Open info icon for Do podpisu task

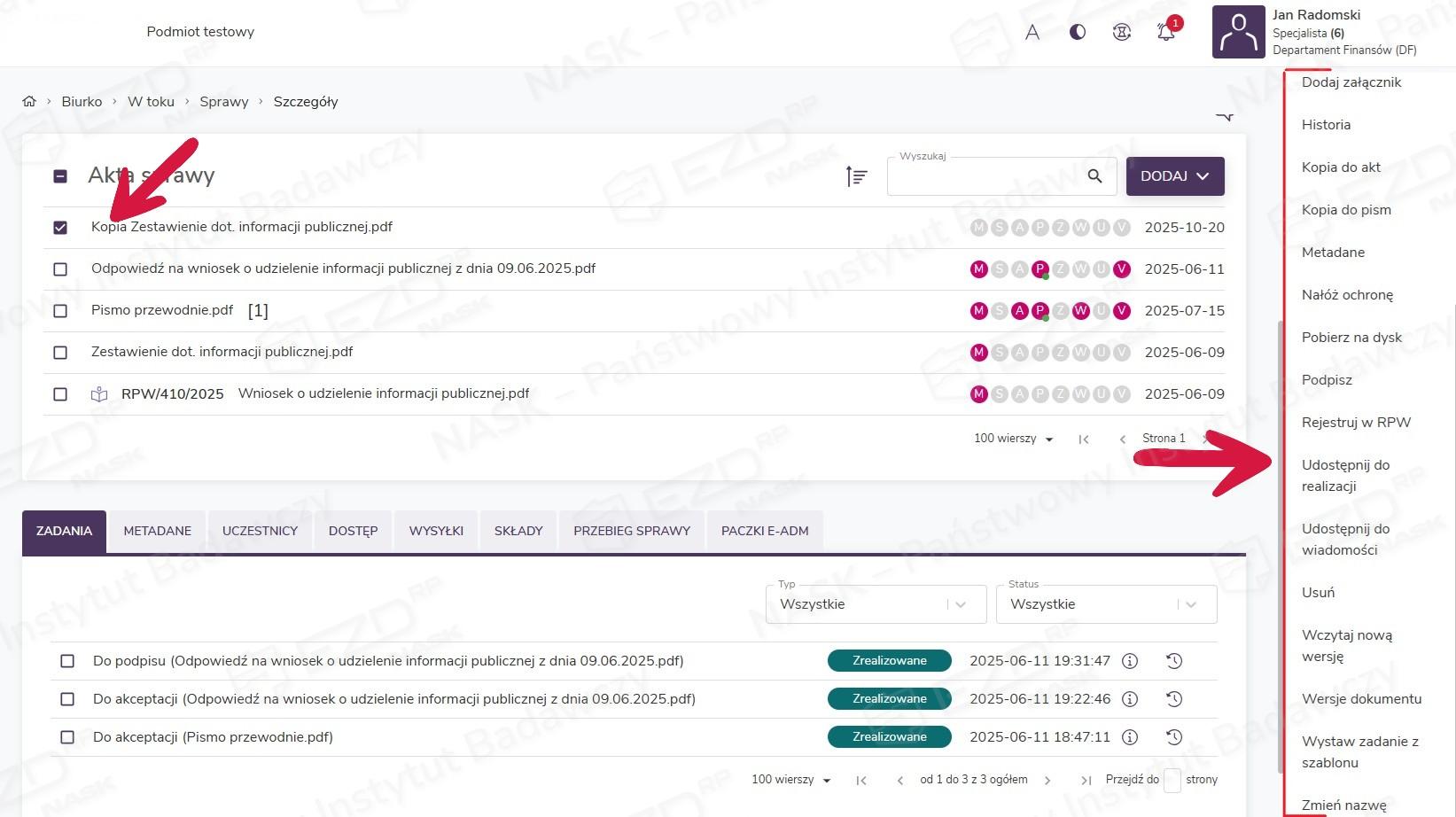click(x=1130, y=661)
